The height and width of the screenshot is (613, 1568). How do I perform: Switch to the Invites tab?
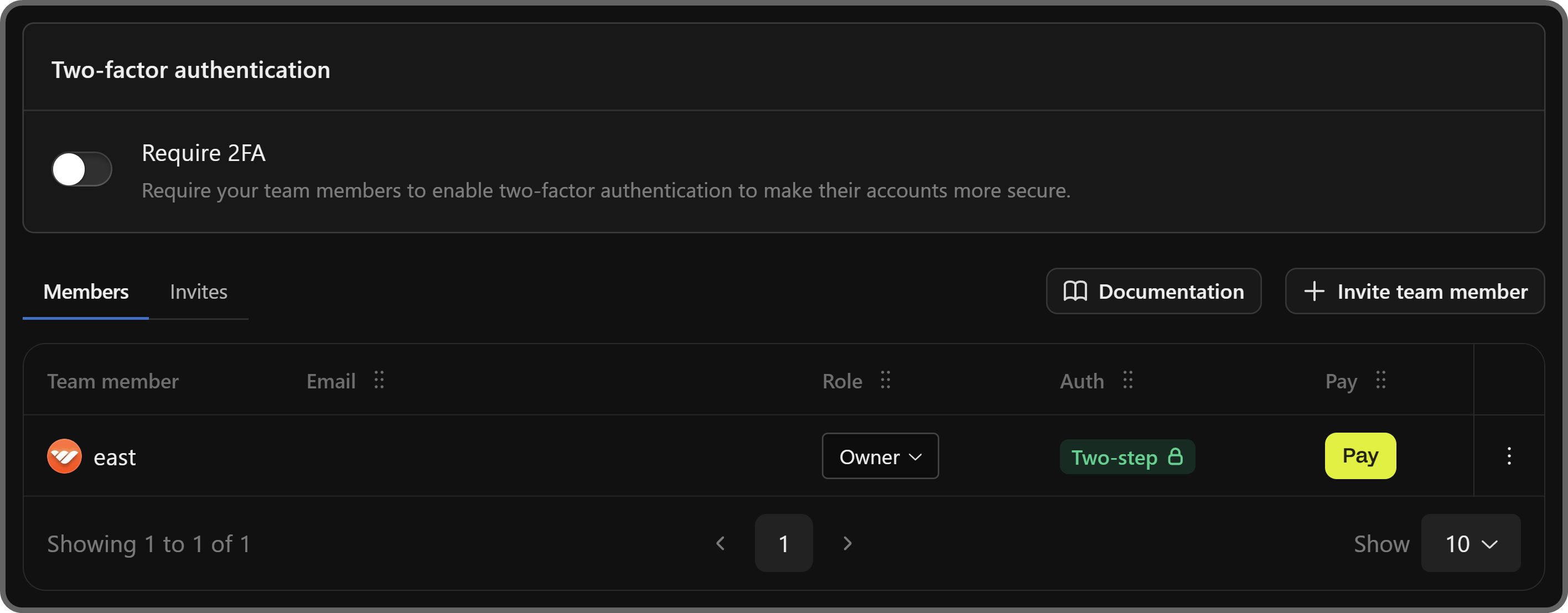click(x=199, y=292)
